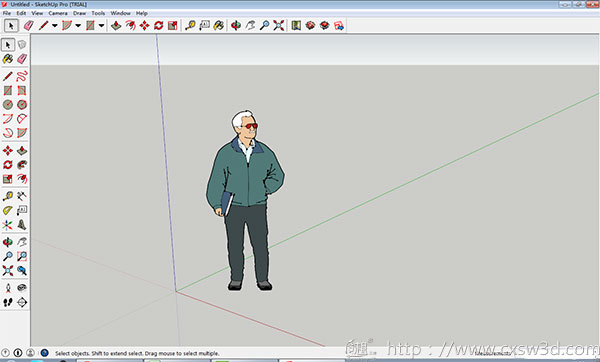The width and height of the screenshot is (600, 362).
Task: Open Extension Warehouse from top toolbar
Action: click(324, 26)
